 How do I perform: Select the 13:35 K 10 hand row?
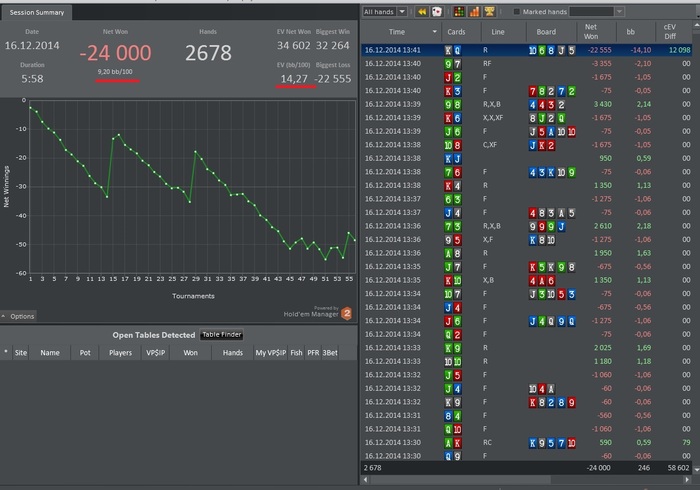tap(527, 280)
